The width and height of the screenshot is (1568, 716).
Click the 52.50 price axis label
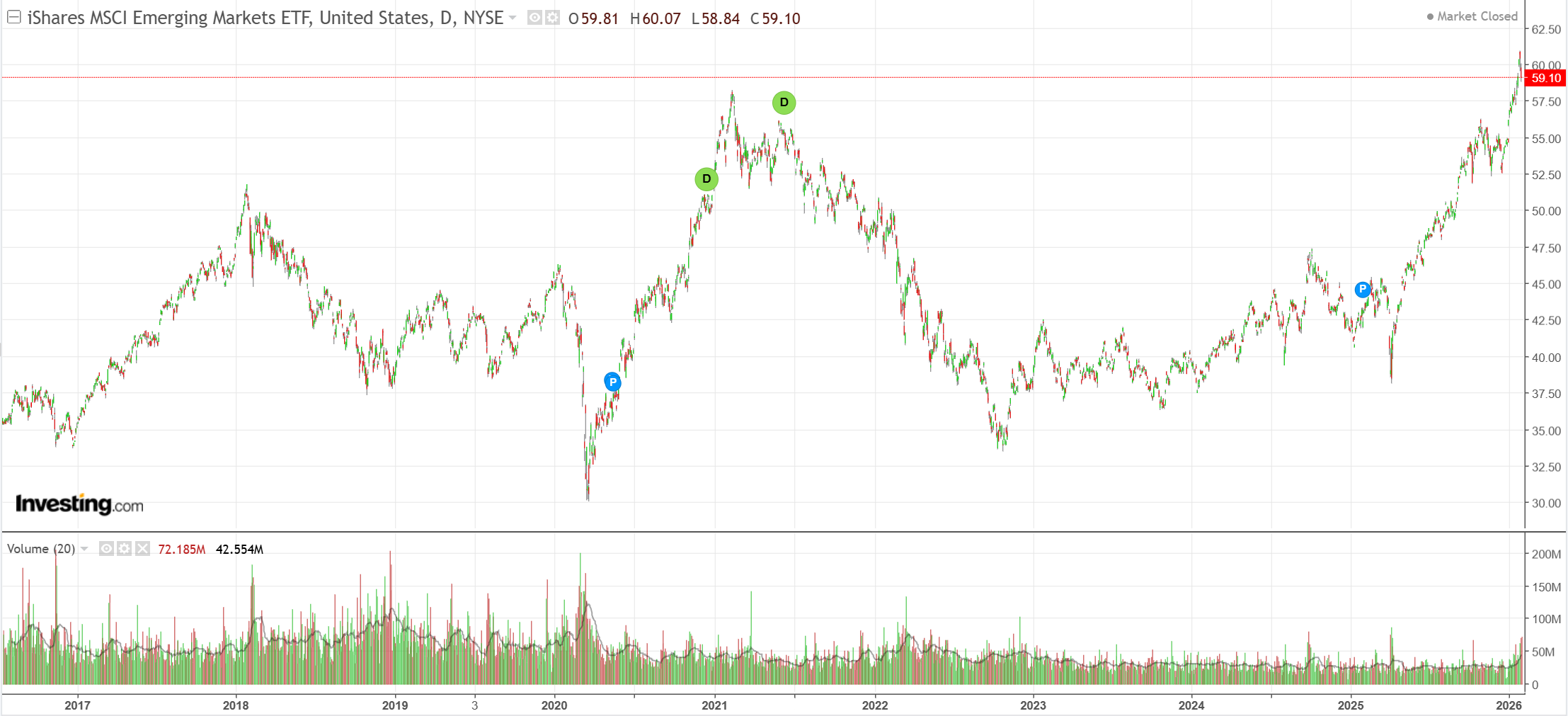tap(1546, 175)
